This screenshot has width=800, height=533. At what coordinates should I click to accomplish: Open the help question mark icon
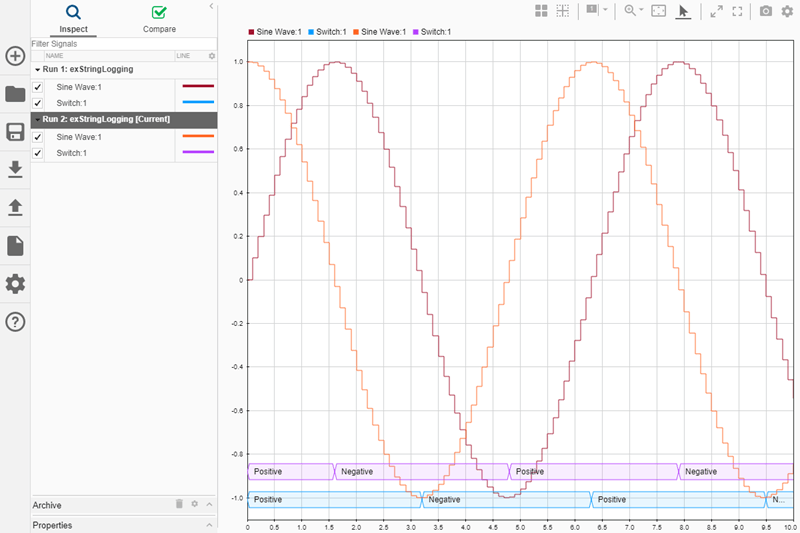pos(15,322)
